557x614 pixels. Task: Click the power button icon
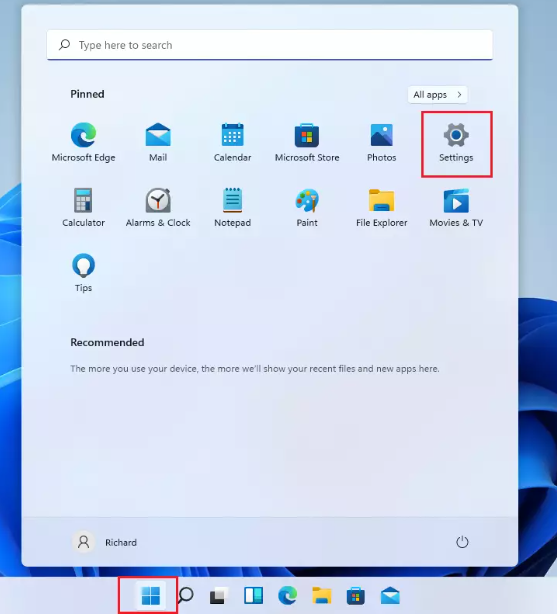click(x=462, y=542)
